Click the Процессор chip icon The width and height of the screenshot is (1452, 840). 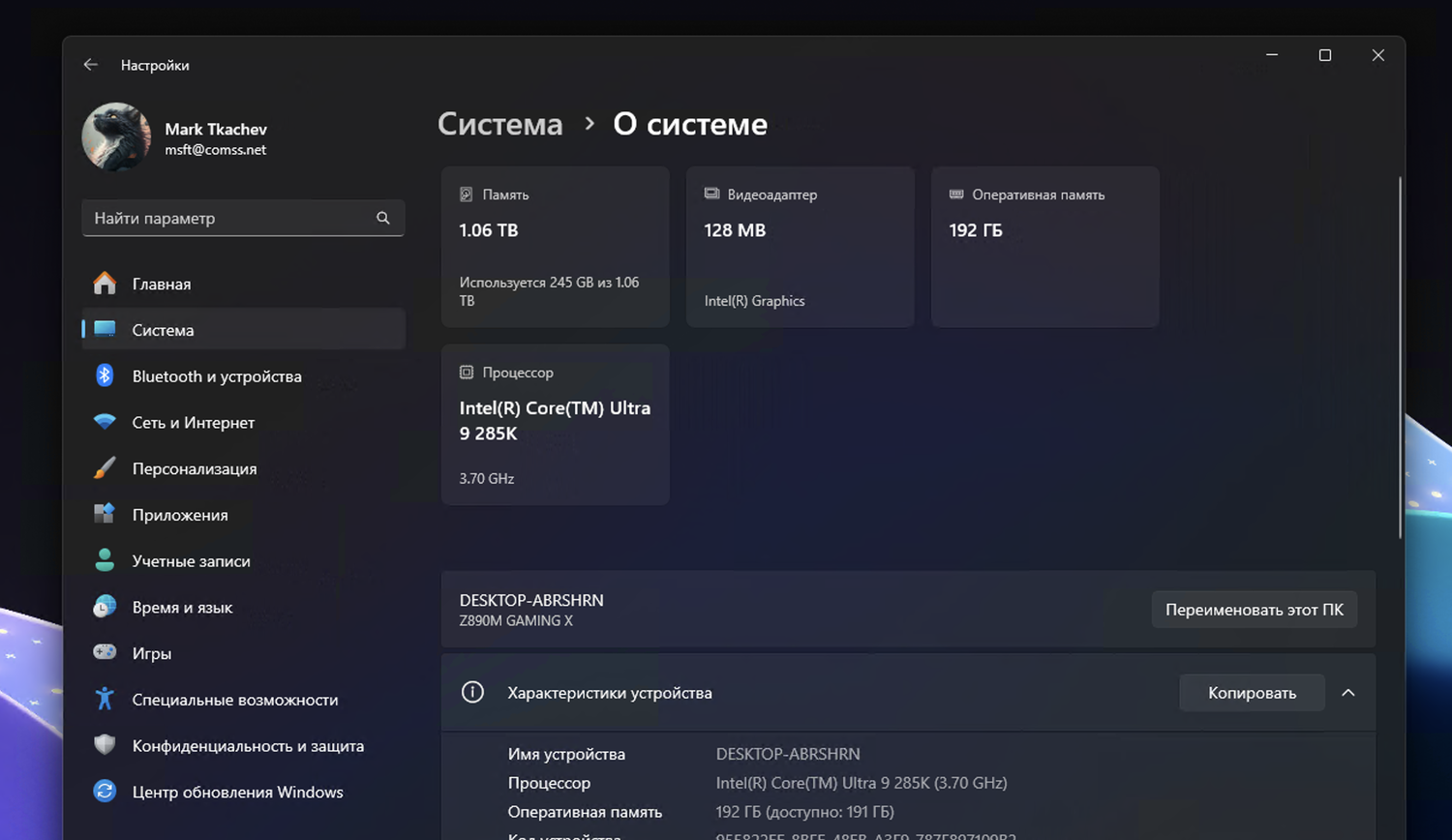click(x=467, y=373)
